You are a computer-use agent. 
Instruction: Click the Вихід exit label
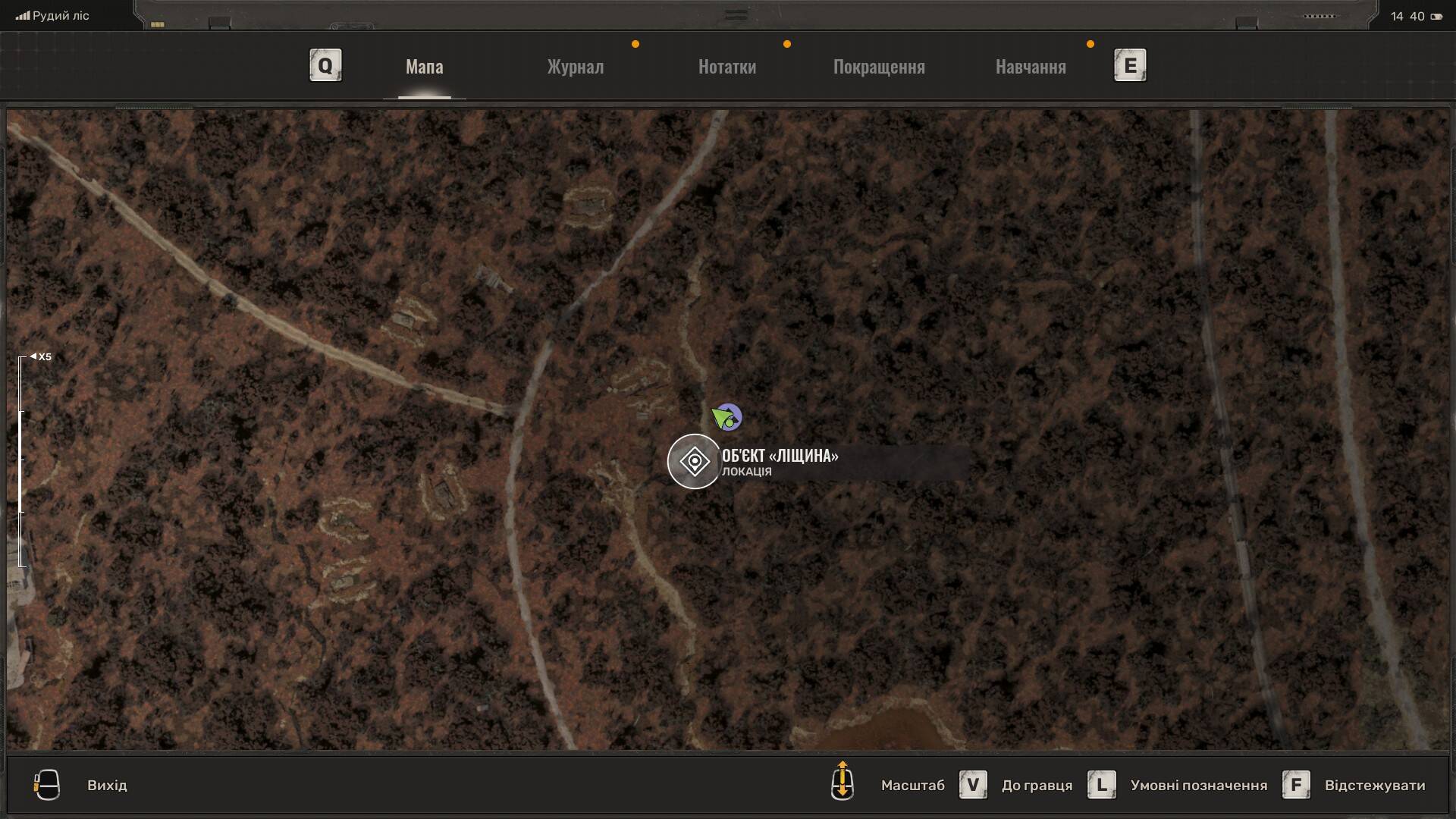pyautogui.click(x=107, y=786)
